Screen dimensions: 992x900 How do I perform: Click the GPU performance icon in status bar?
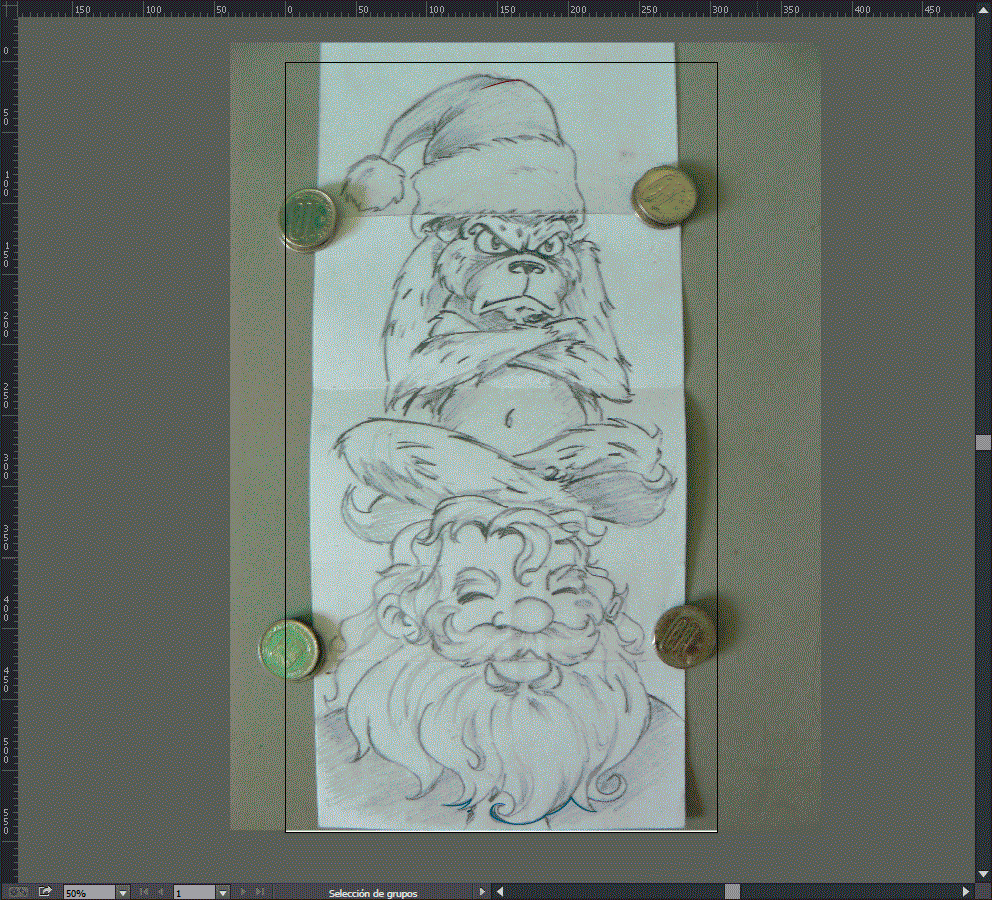coord(18,892)
